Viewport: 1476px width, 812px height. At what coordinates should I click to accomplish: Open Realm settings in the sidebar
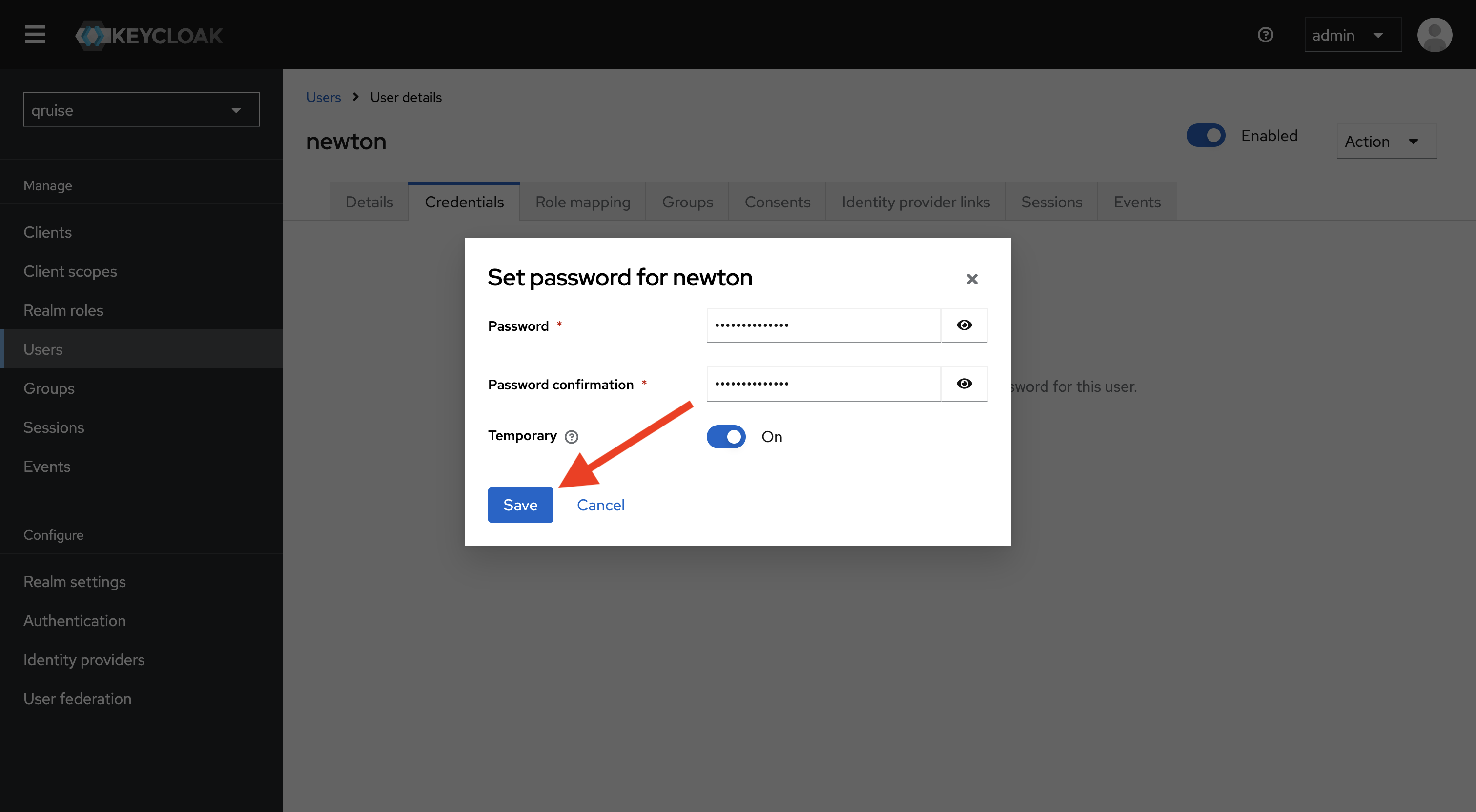coord(75,582)
